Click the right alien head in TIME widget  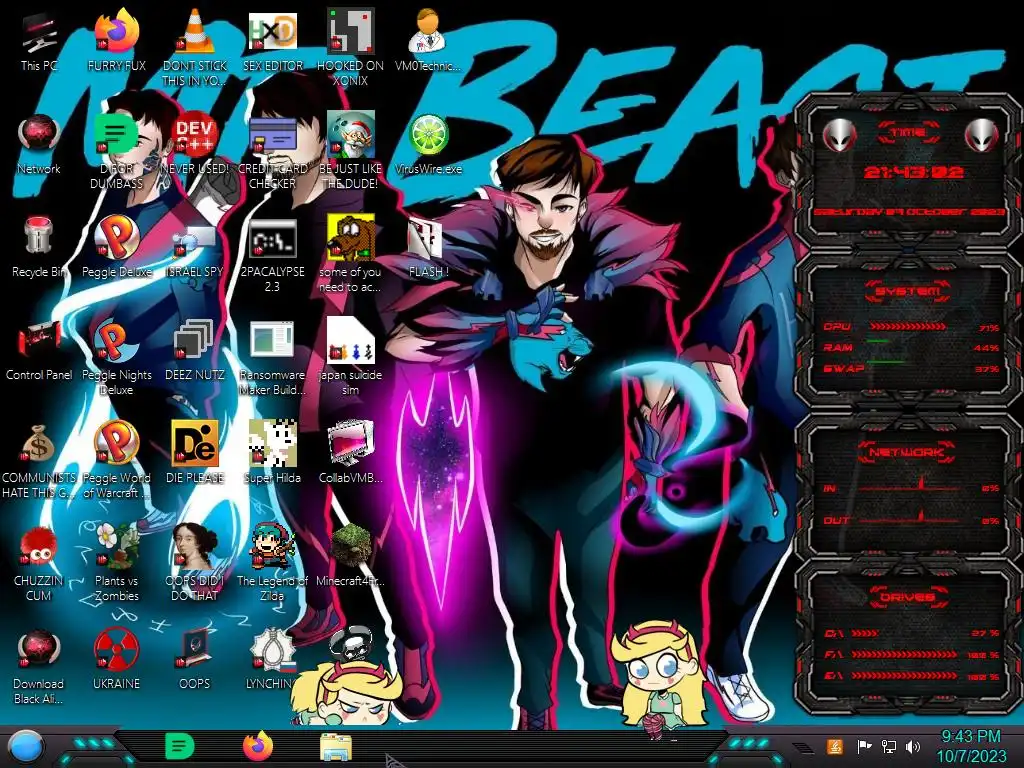981,136
